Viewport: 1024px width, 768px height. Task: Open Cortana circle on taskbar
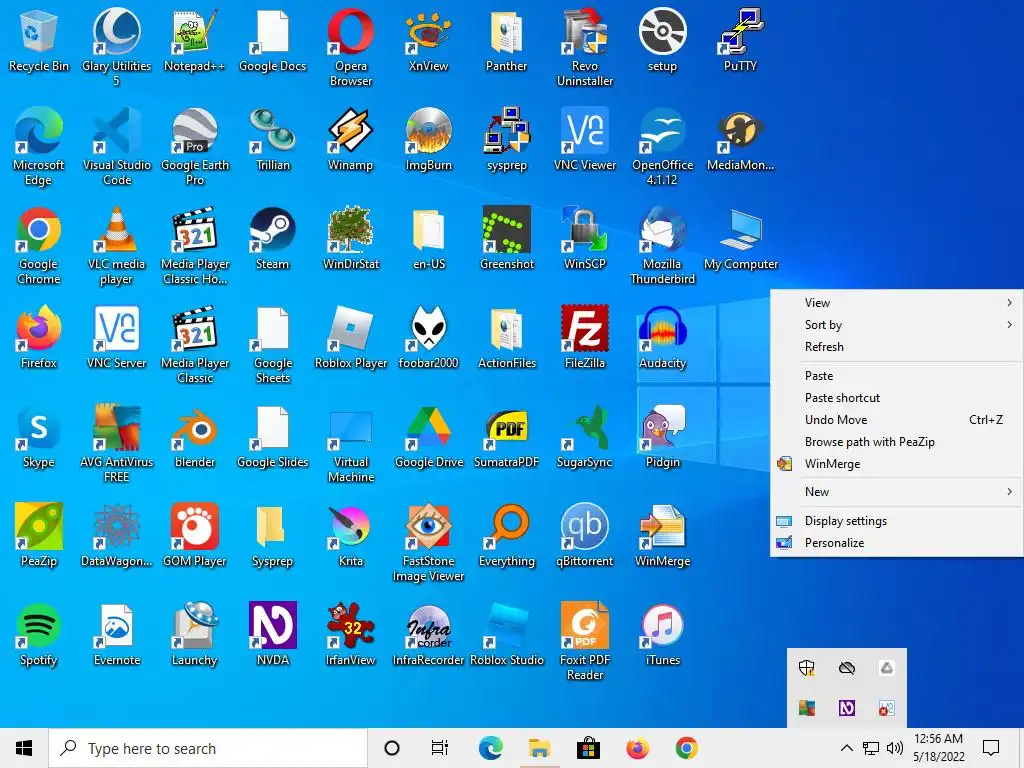click(x=392, y=748)
